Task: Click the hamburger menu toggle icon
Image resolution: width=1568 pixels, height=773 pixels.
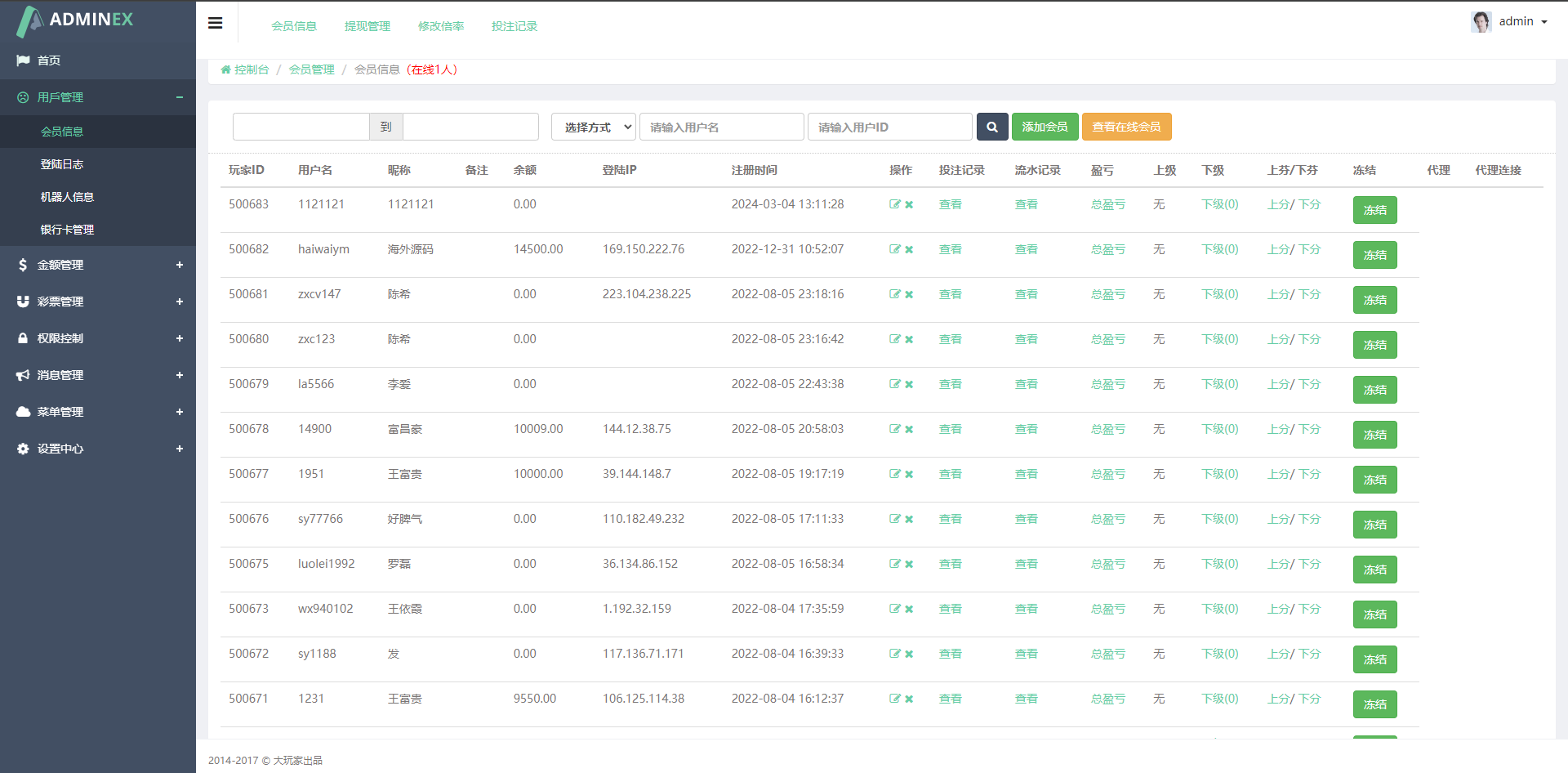Action: (216, 23)
